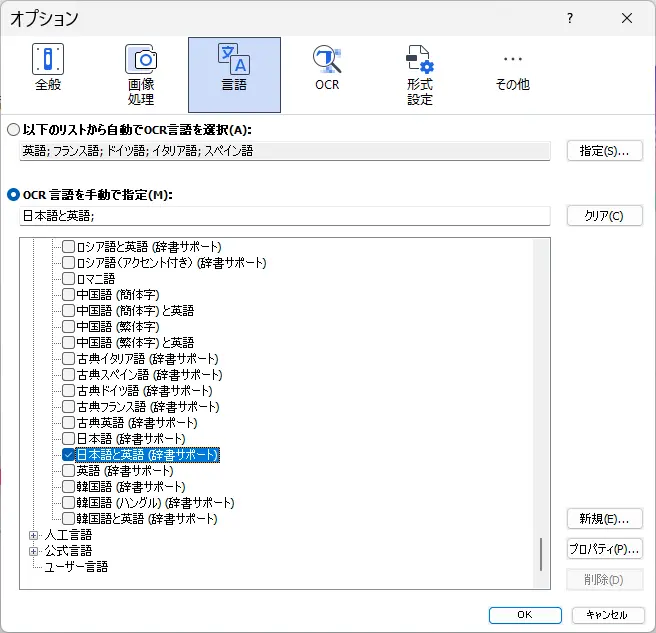Check 韓国語 (辞書サポート) checkbox

point(68,487)
